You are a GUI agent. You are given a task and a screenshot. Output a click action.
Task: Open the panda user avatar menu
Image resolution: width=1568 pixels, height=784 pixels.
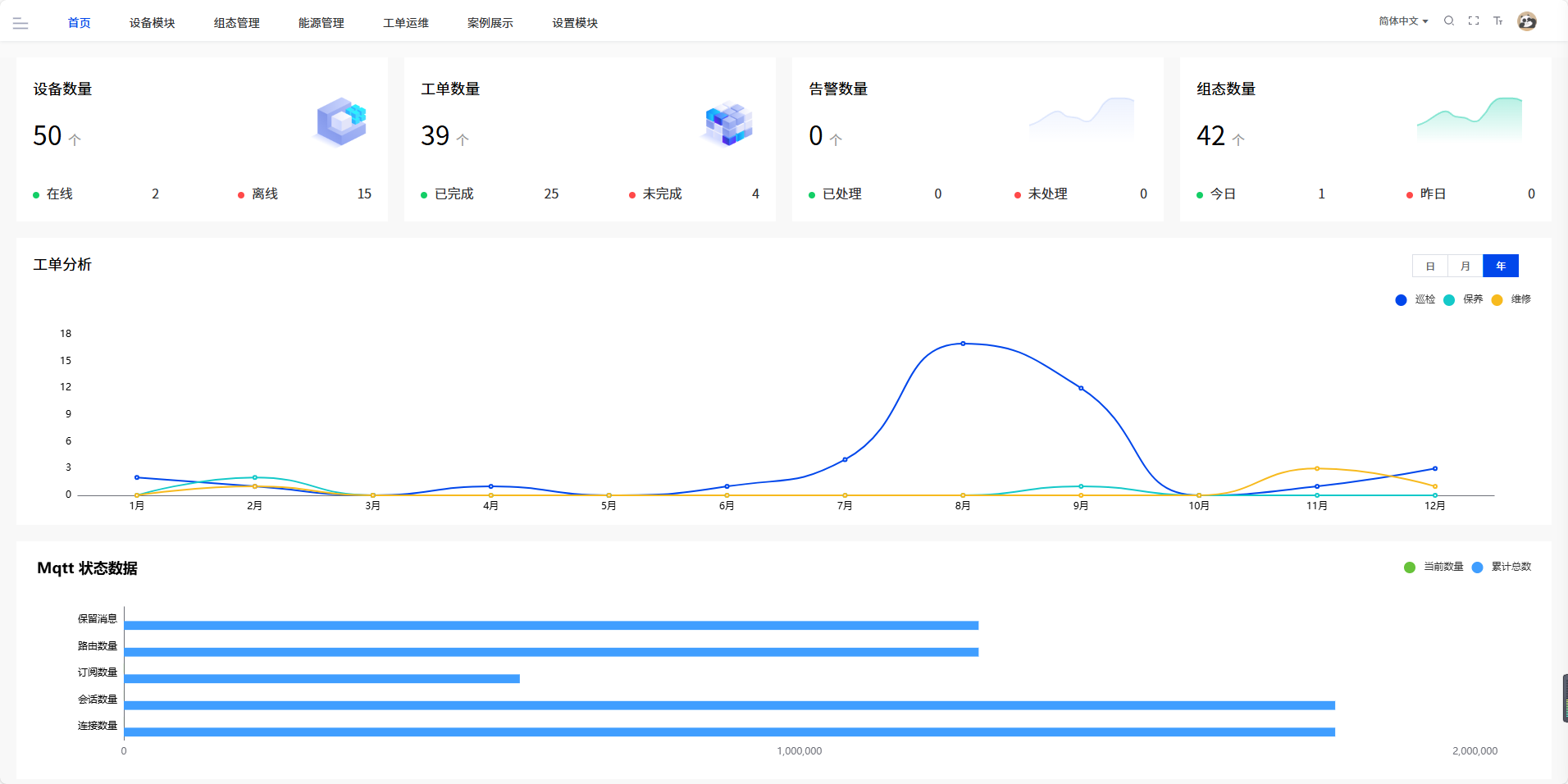coord(1526,21)
